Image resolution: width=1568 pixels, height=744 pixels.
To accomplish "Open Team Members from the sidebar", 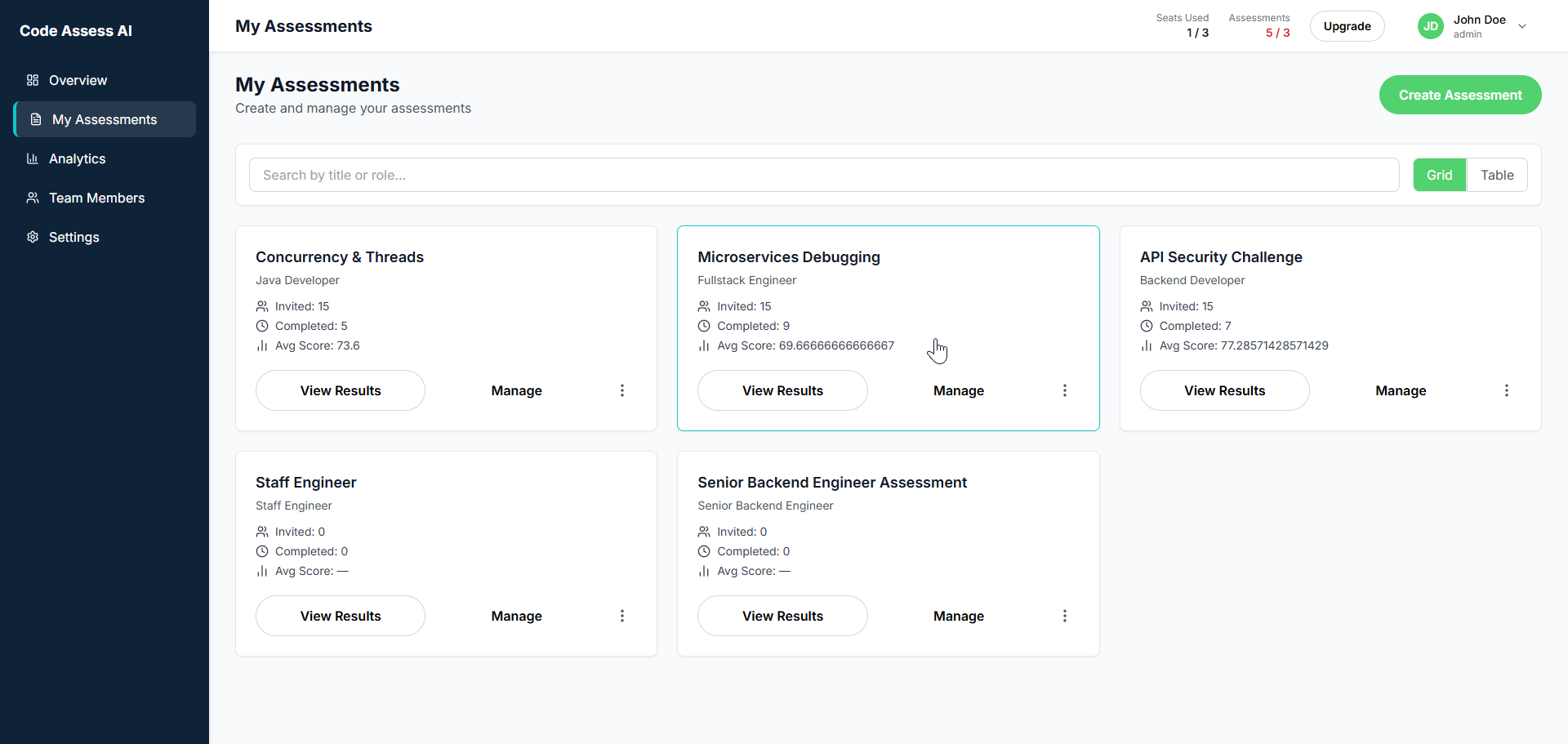I will tap(96, 198).
